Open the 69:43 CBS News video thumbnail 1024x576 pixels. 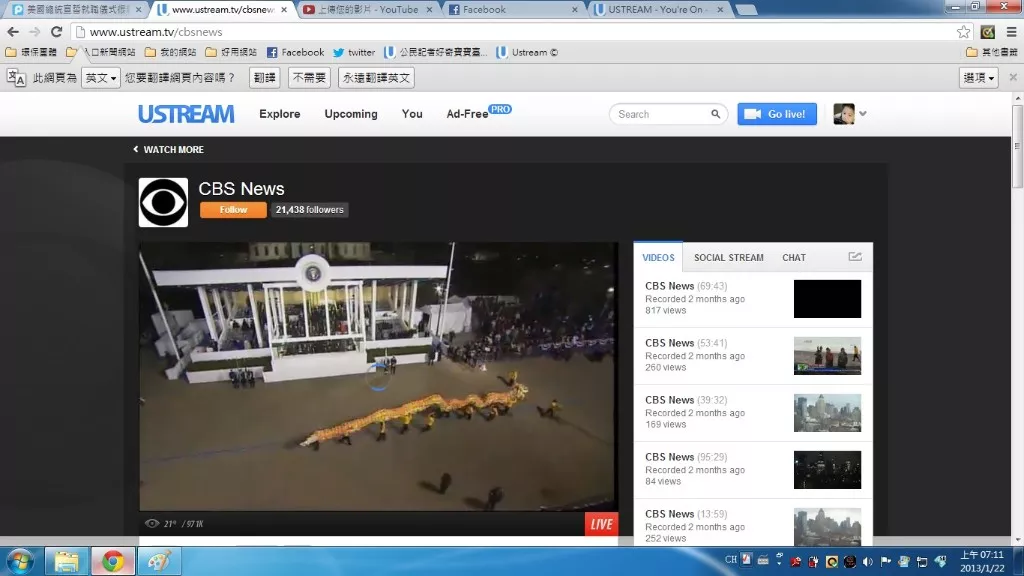[827, 298]
